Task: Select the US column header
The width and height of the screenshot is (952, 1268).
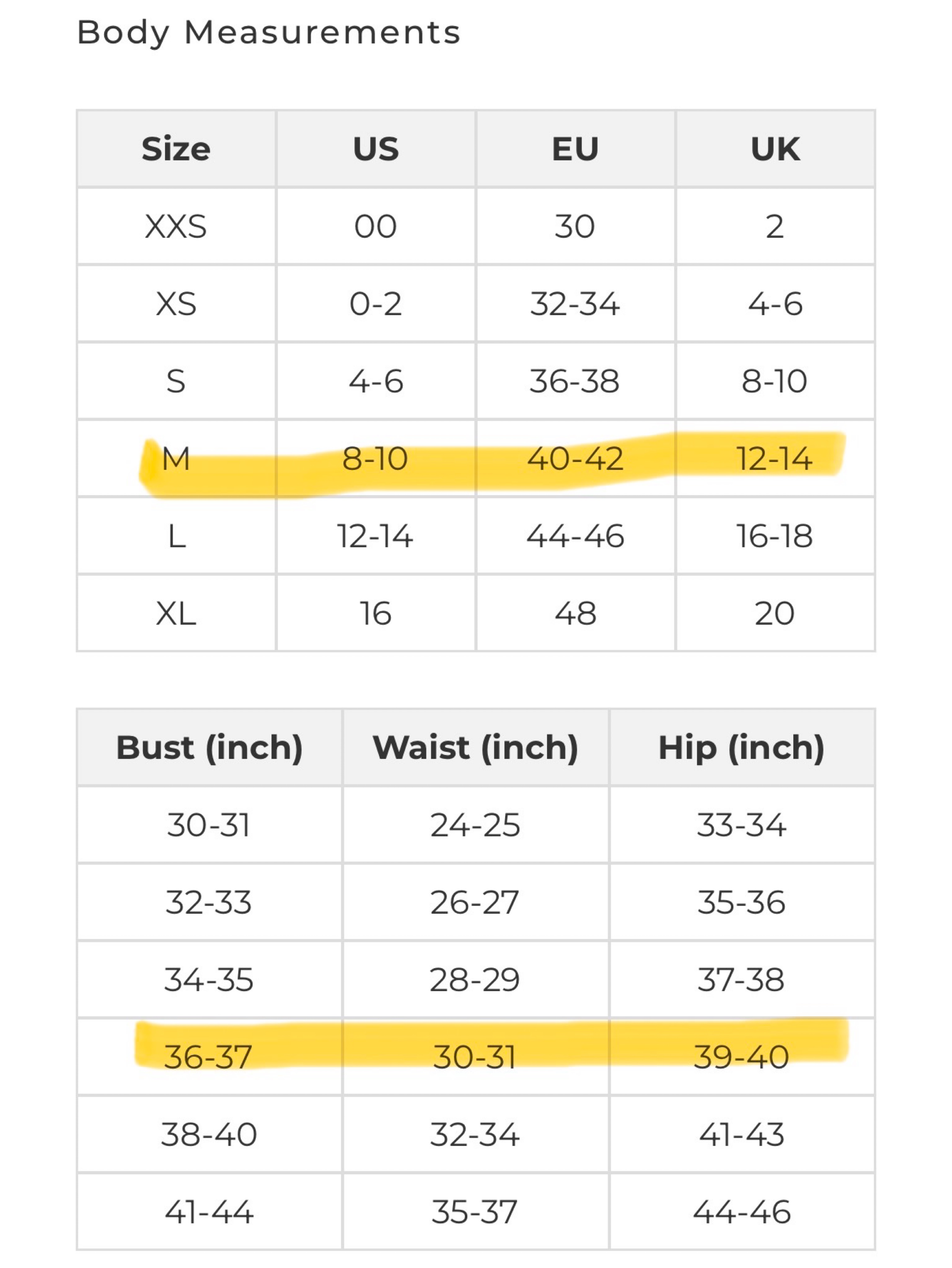Action: click(375, 149)
